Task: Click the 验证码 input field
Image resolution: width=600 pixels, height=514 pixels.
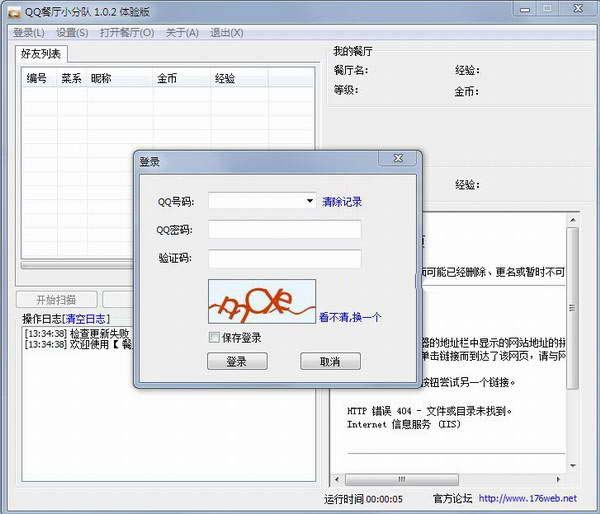Action: point(285,258)
